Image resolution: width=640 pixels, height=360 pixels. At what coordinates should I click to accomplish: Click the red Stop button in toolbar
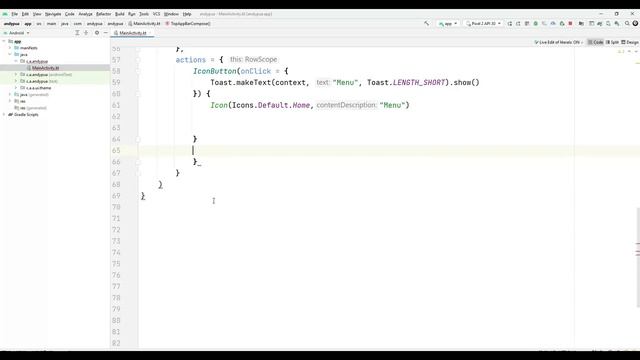coord(570,24)
